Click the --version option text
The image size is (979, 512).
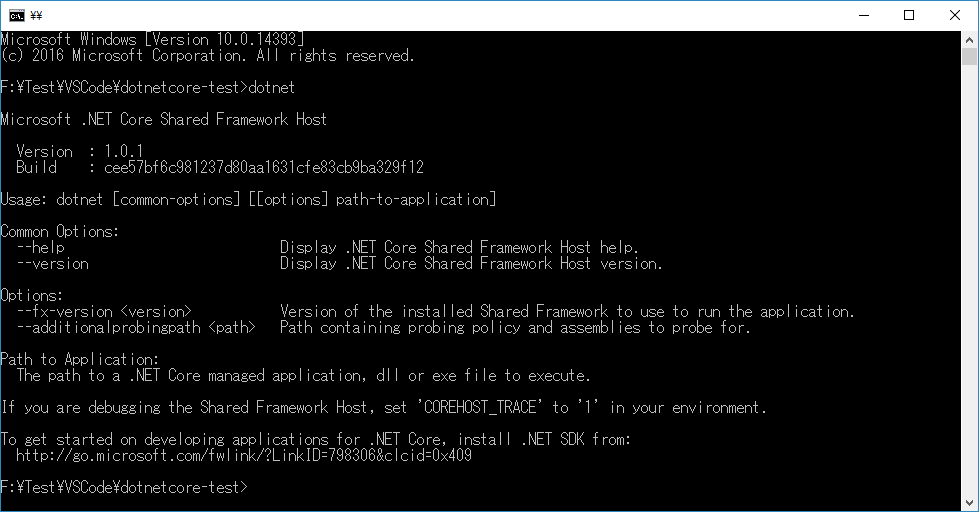[x=52, y=263]
